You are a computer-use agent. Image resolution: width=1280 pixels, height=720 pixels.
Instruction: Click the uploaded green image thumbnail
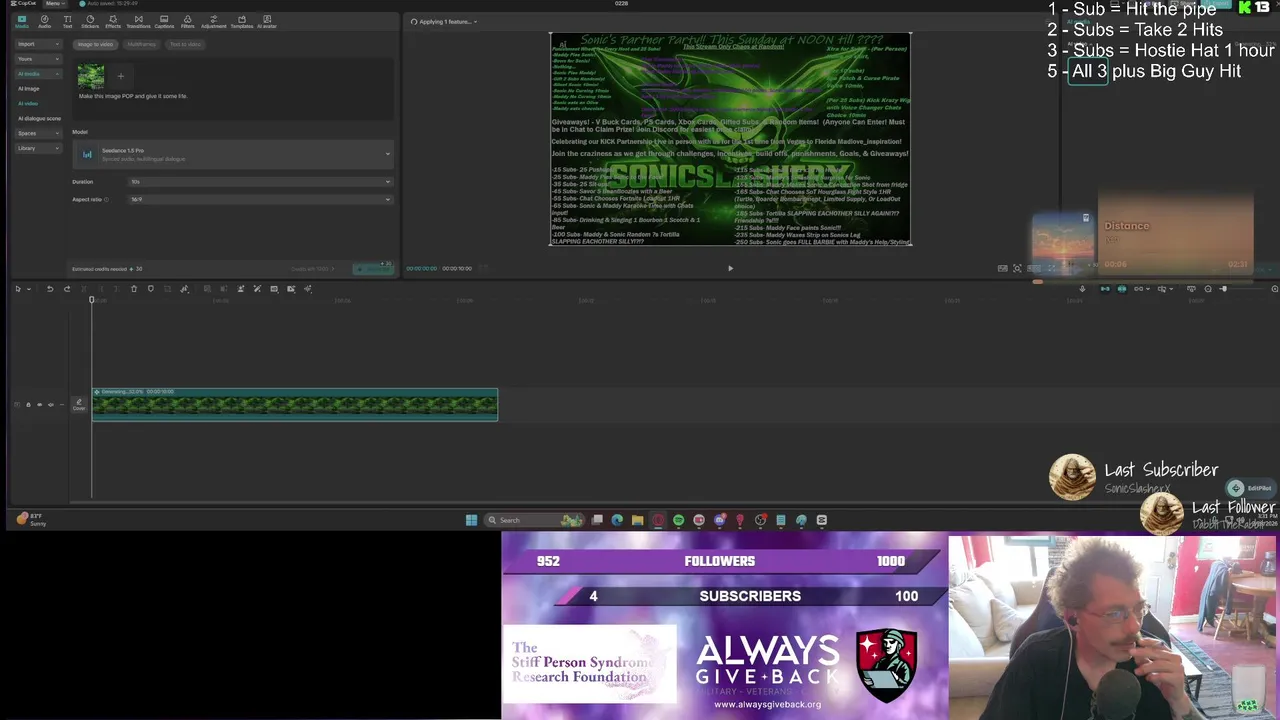coord(91,76)
